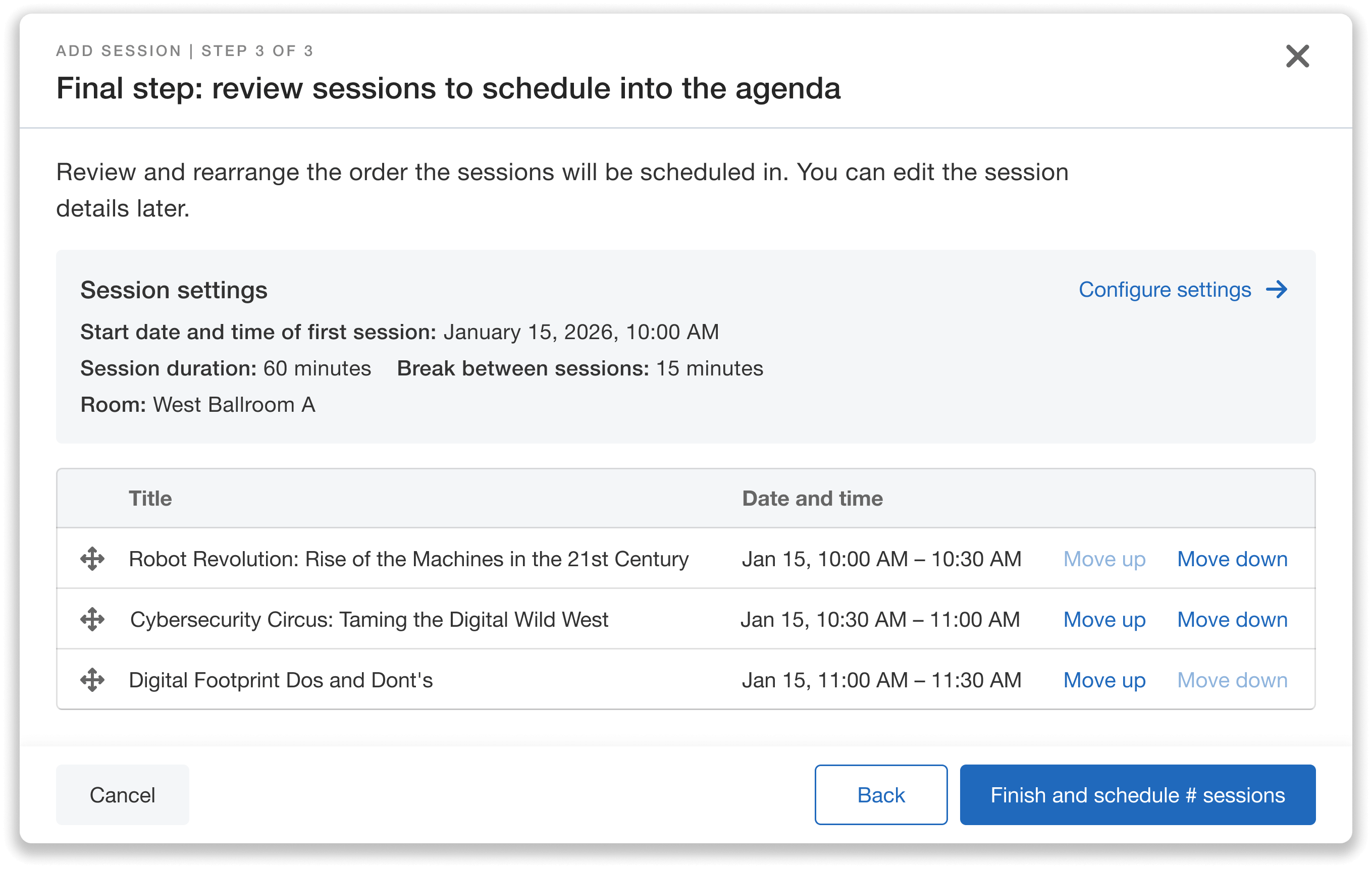Click the disabled Move up on Robot Revolution row

pos(1104,559)
